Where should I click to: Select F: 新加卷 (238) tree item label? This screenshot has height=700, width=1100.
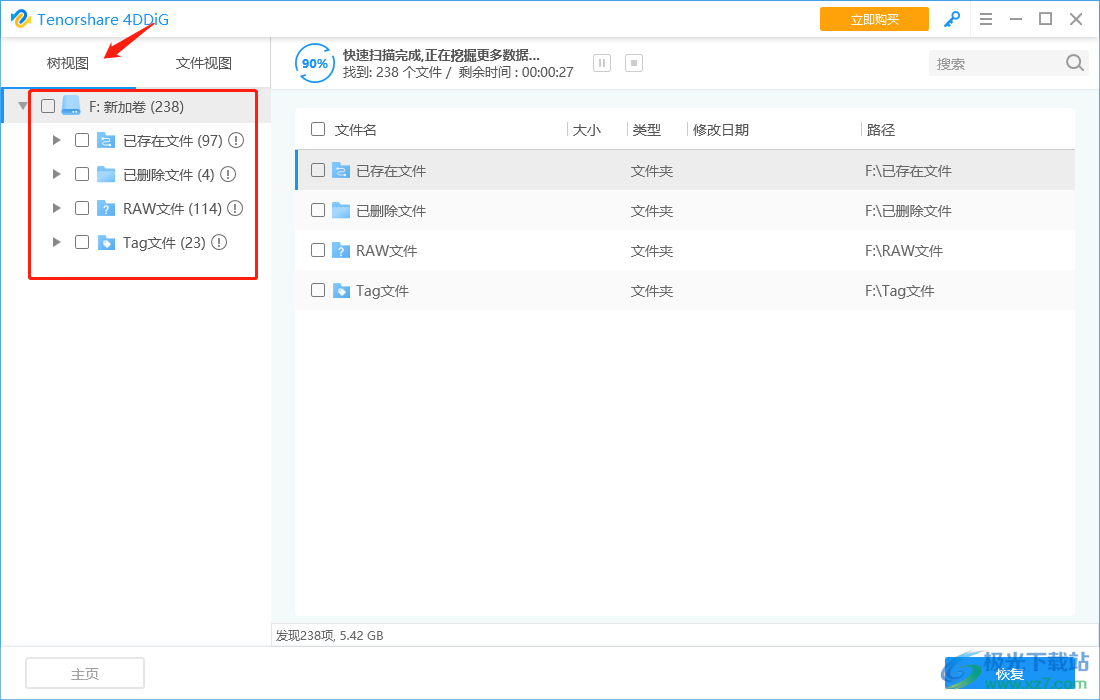click(x=136, y=107)
